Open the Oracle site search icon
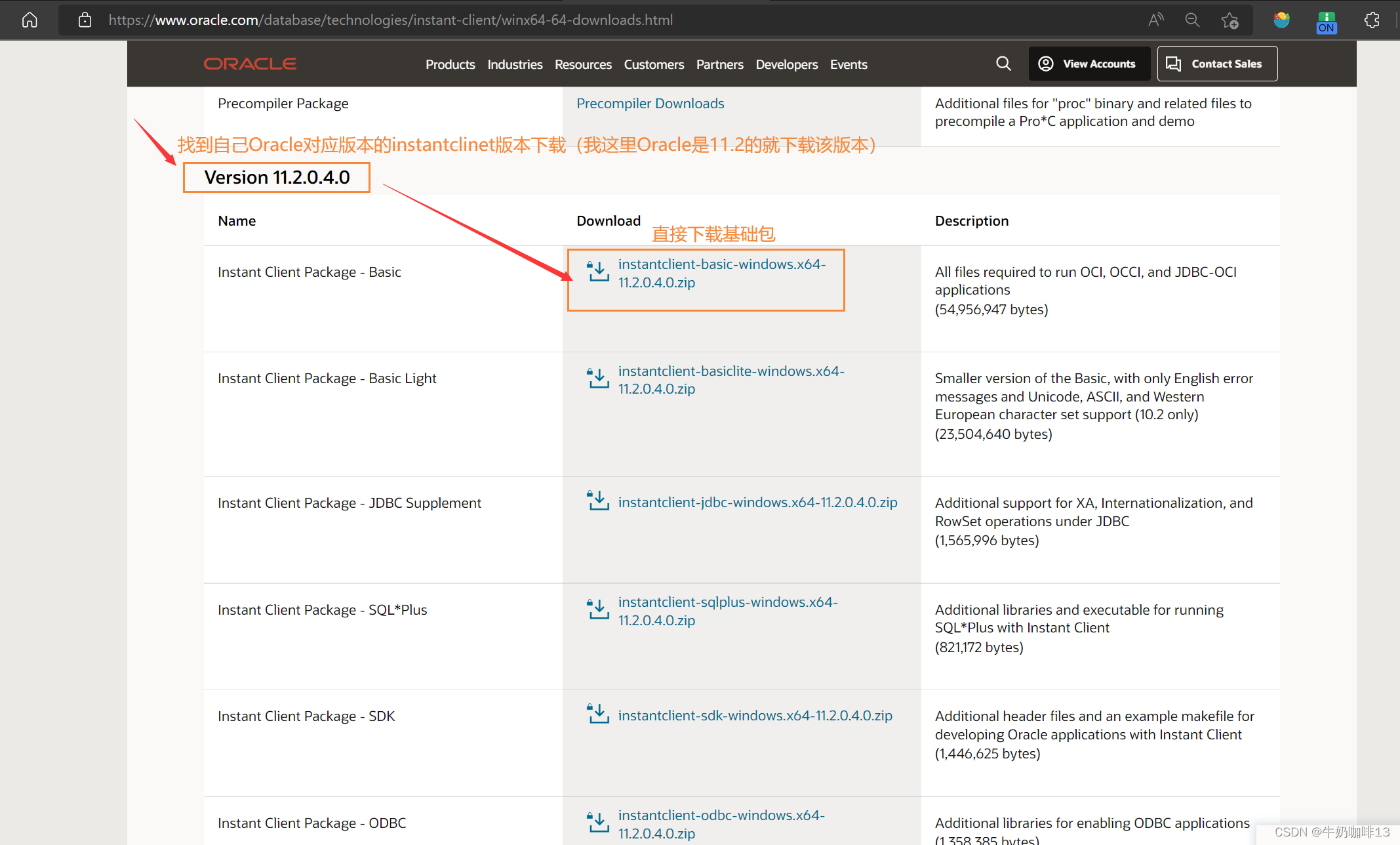 click(1003, 64)
